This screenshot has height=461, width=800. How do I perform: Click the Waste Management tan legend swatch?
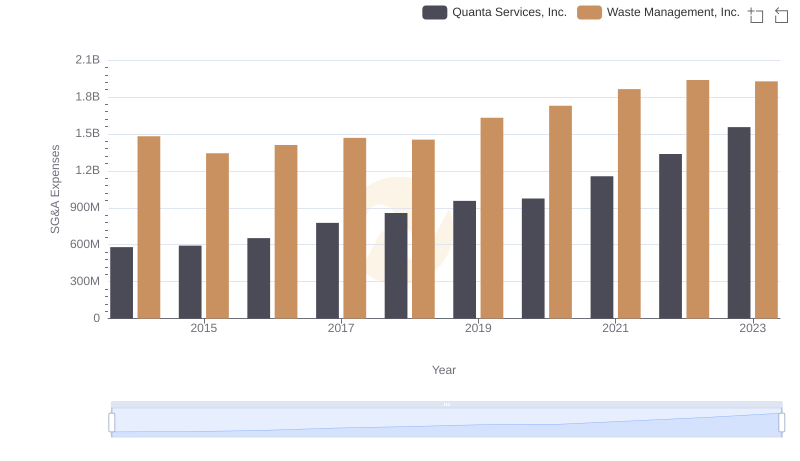[589, 12]
